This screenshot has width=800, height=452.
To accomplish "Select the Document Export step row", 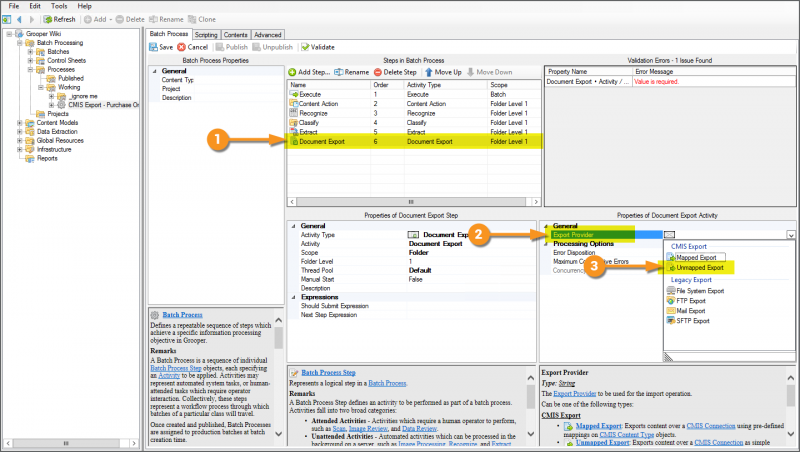I will pos(414,141).
